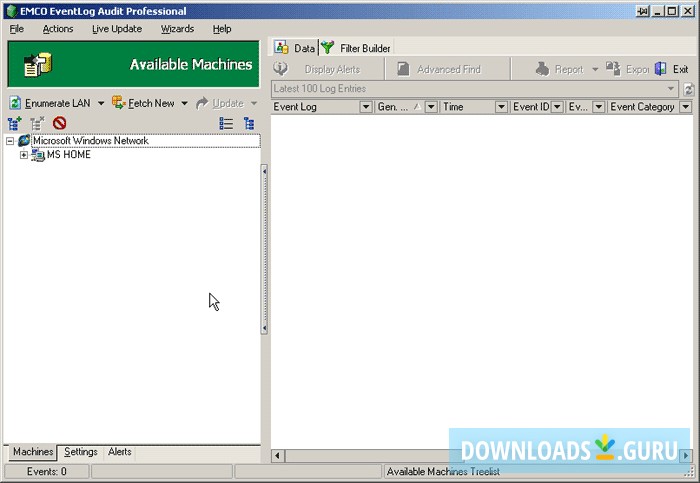This screenshot has width=700, height=483.
Task: Click the Exit button
Action: tap(671, 69)
